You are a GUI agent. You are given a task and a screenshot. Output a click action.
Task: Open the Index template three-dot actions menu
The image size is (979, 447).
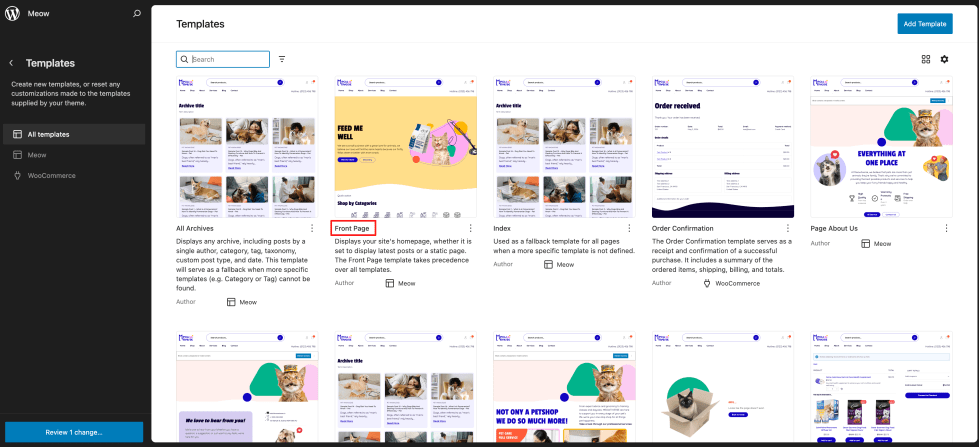coord(629,228)
